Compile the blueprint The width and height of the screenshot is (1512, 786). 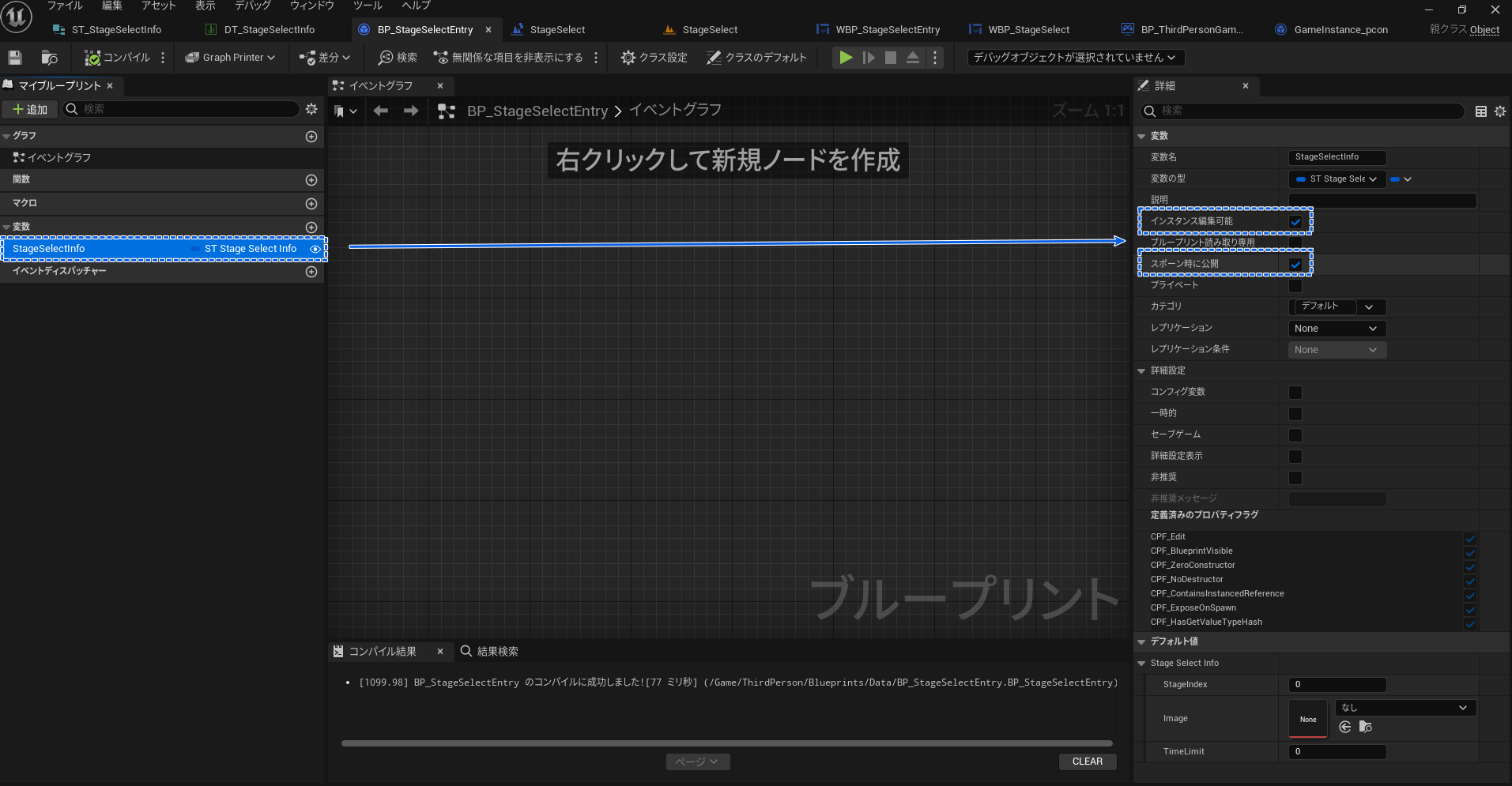[115, 57]
